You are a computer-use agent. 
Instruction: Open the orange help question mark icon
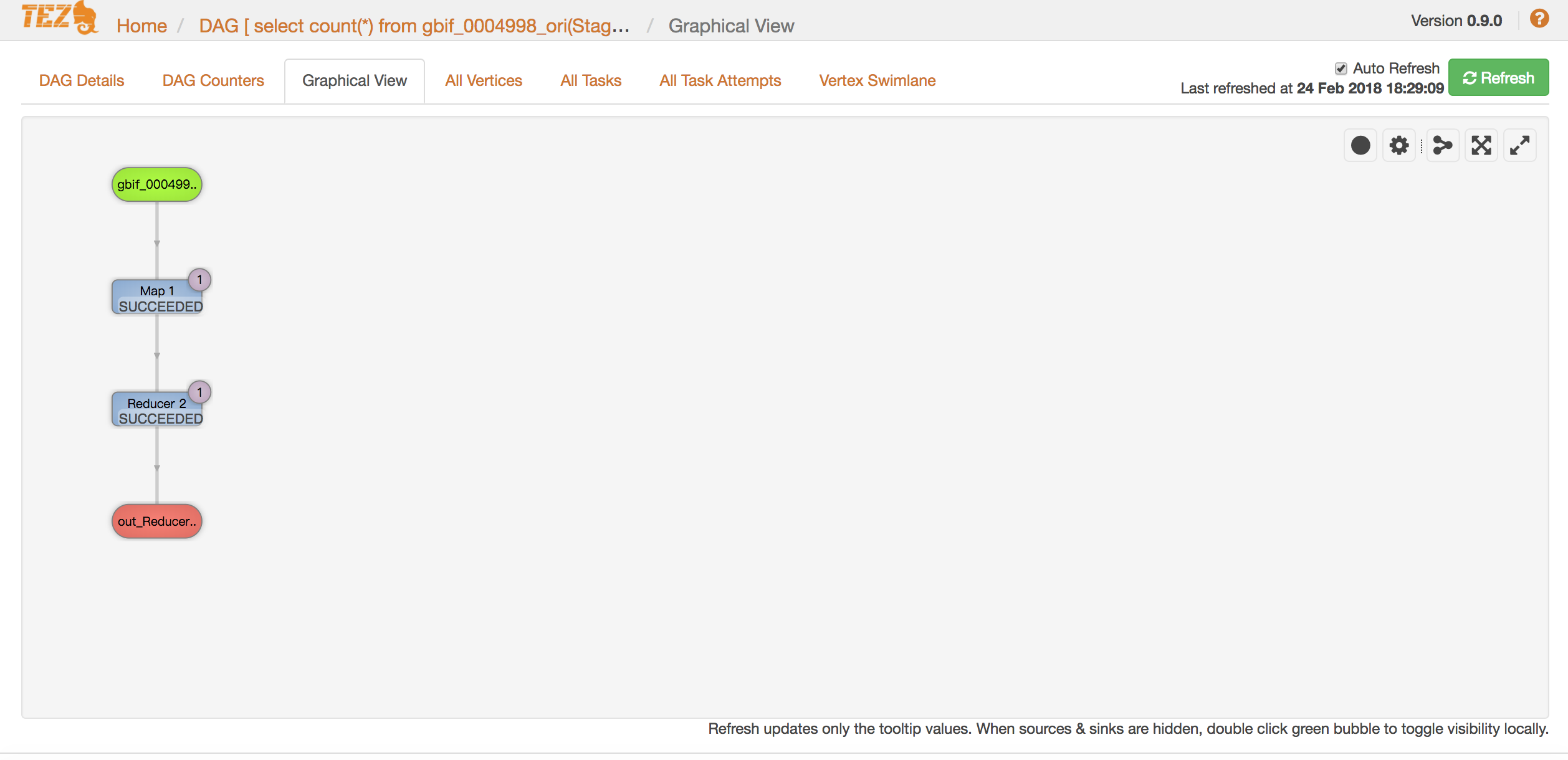(1539, 19)
